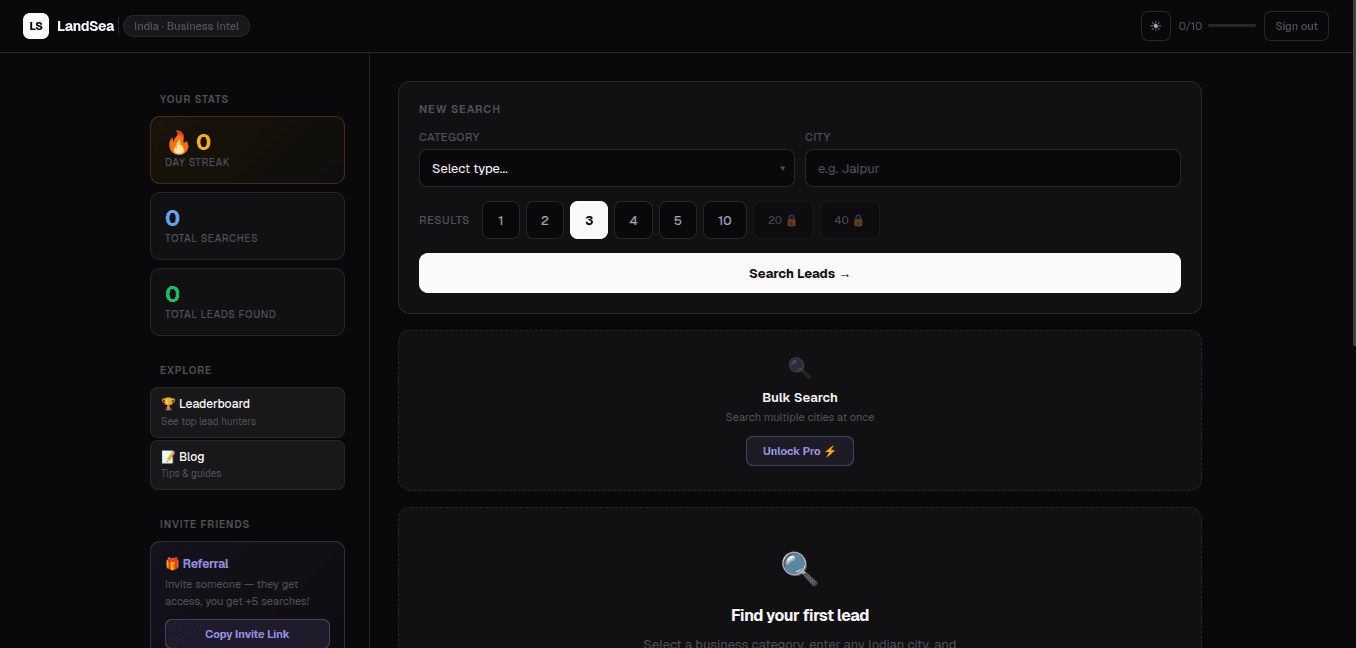Open the Leaderboard via the trophy icon
Screen dimensions: 1356x648
[168, 403]
